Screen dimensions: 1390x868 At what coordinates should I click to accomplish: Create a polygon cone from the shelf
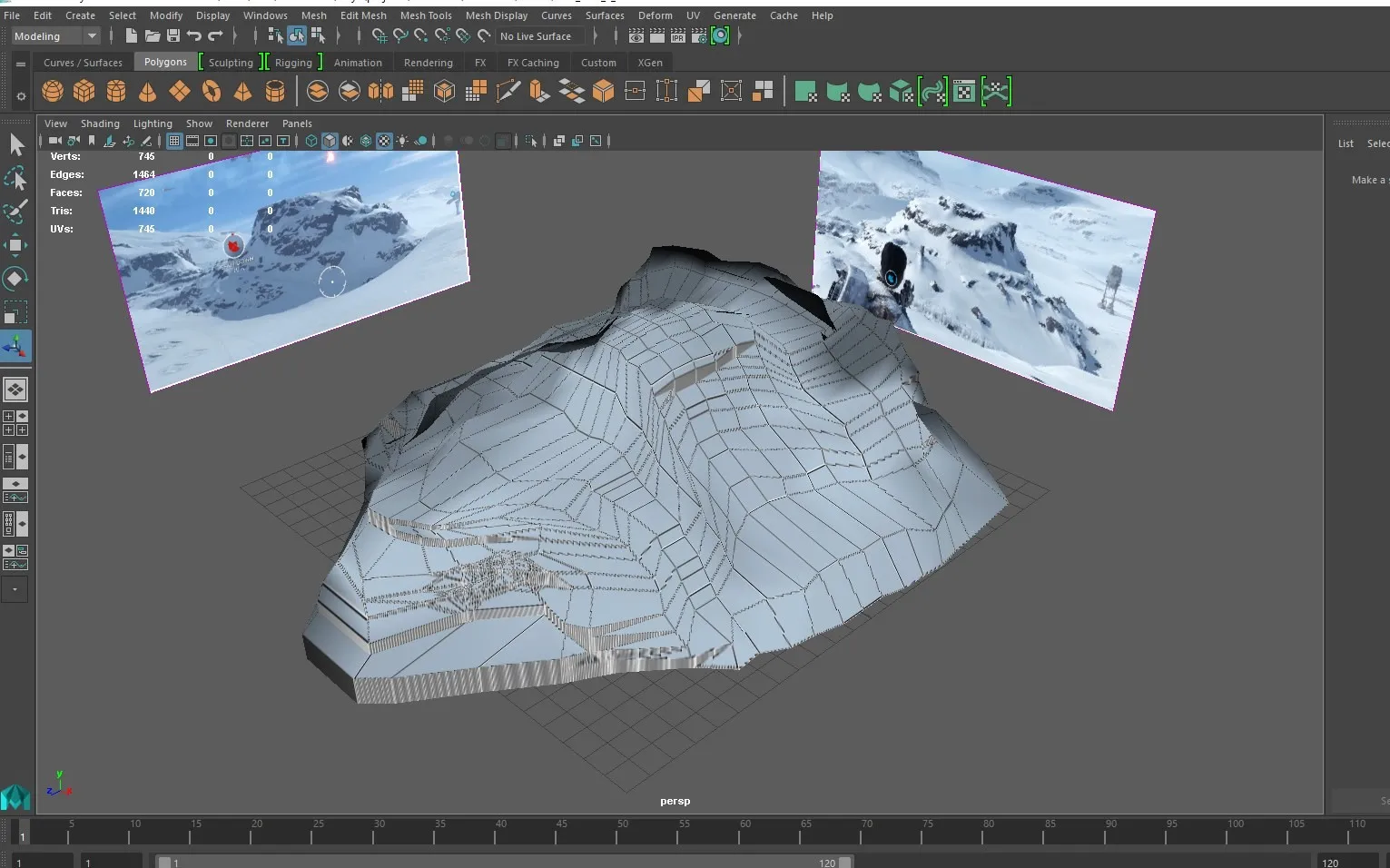click(x=148, y=91)
